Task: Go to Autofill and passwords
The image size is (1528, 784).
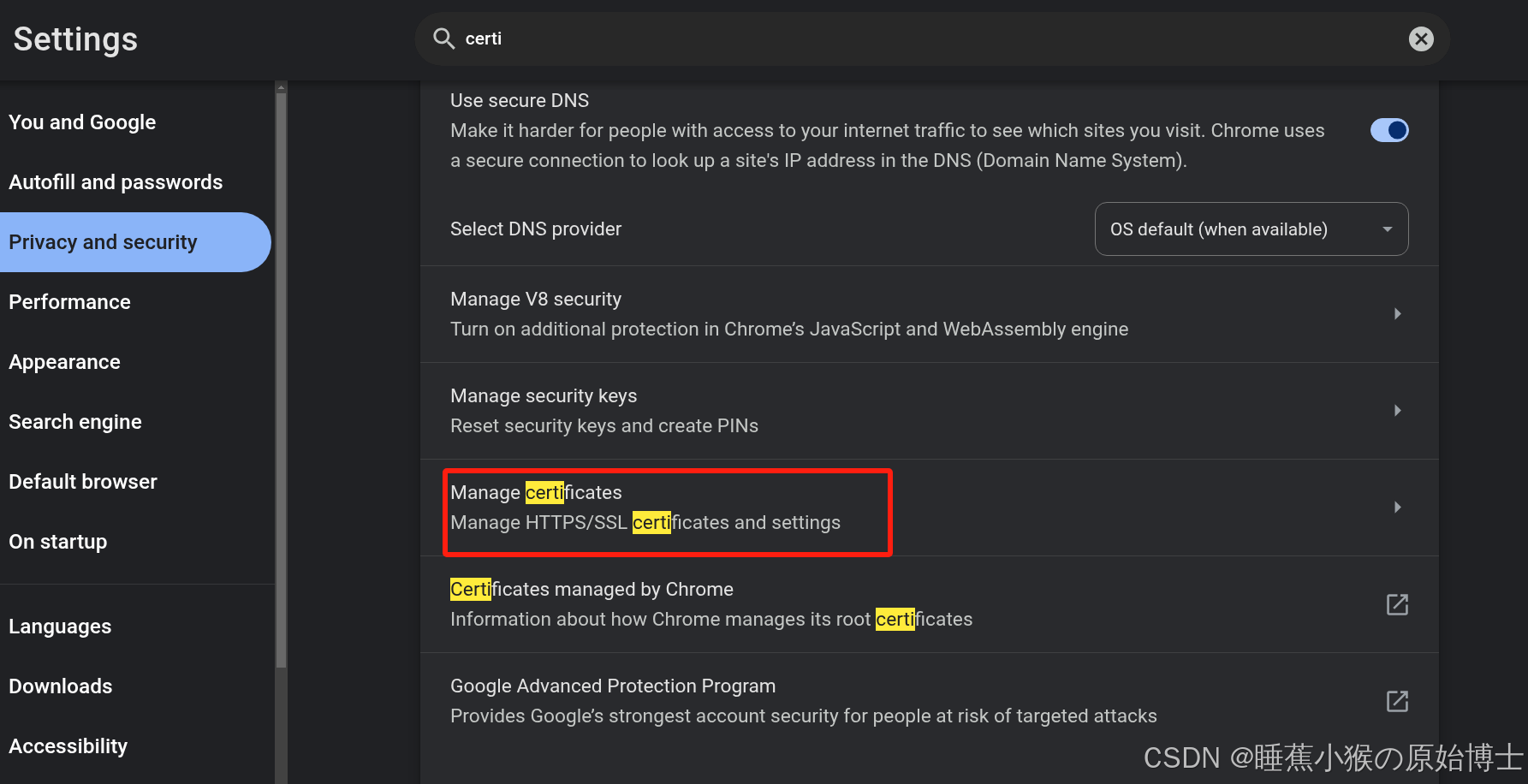Action: coord(116,182)
